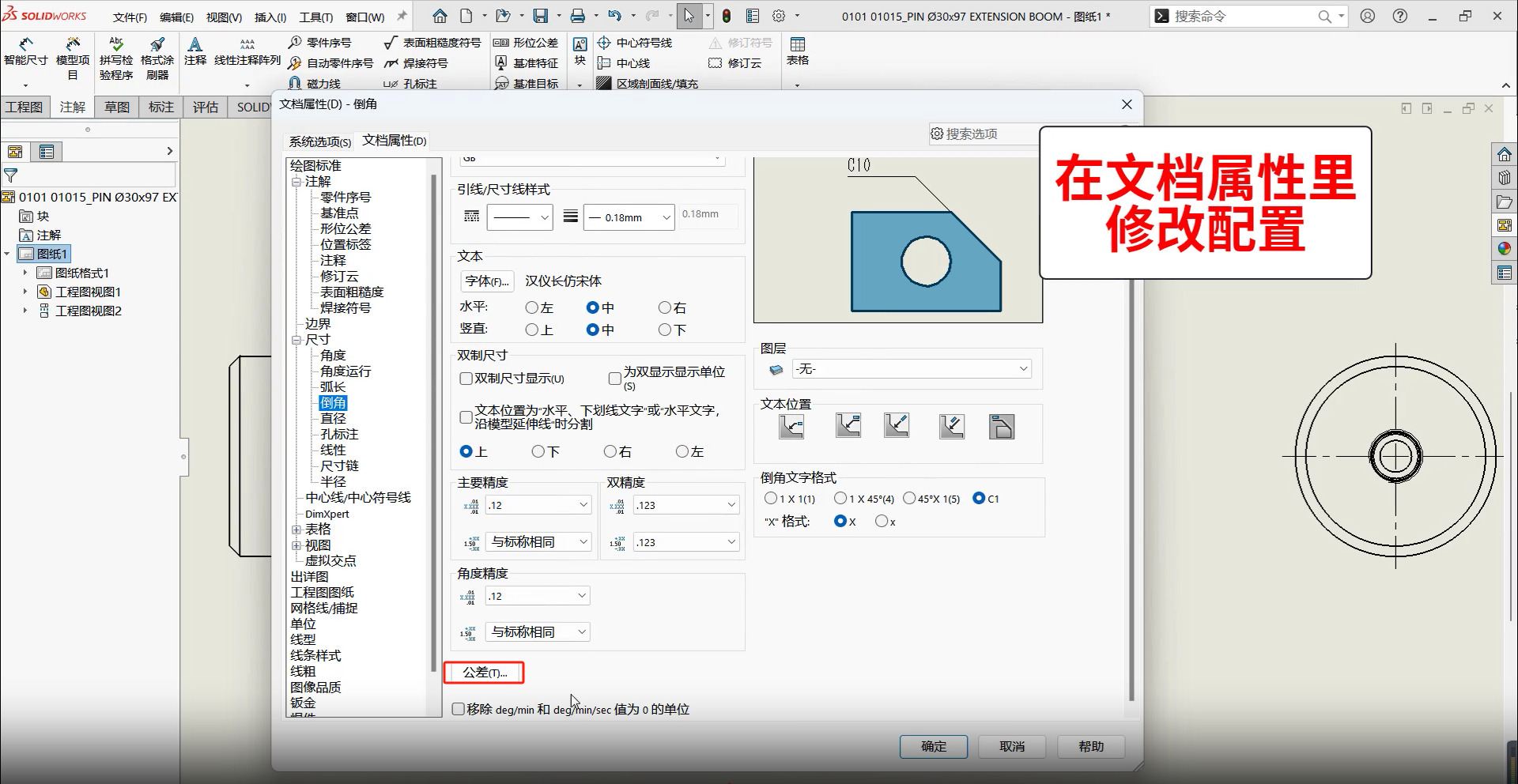
Task: Switch to 草图 ribbon tab
Action: point(117,107)
